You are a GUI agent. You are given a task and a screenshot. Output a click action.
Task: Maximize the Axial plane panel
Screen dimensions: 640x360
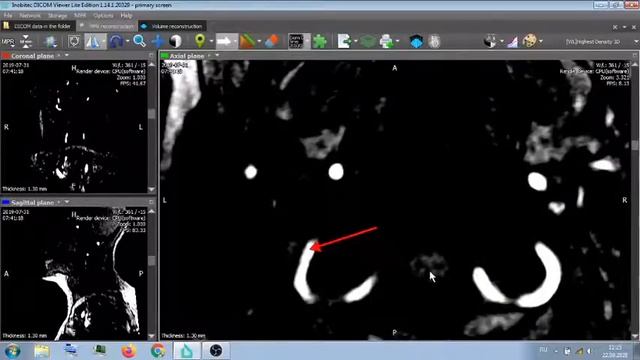(x=635, y=55)
